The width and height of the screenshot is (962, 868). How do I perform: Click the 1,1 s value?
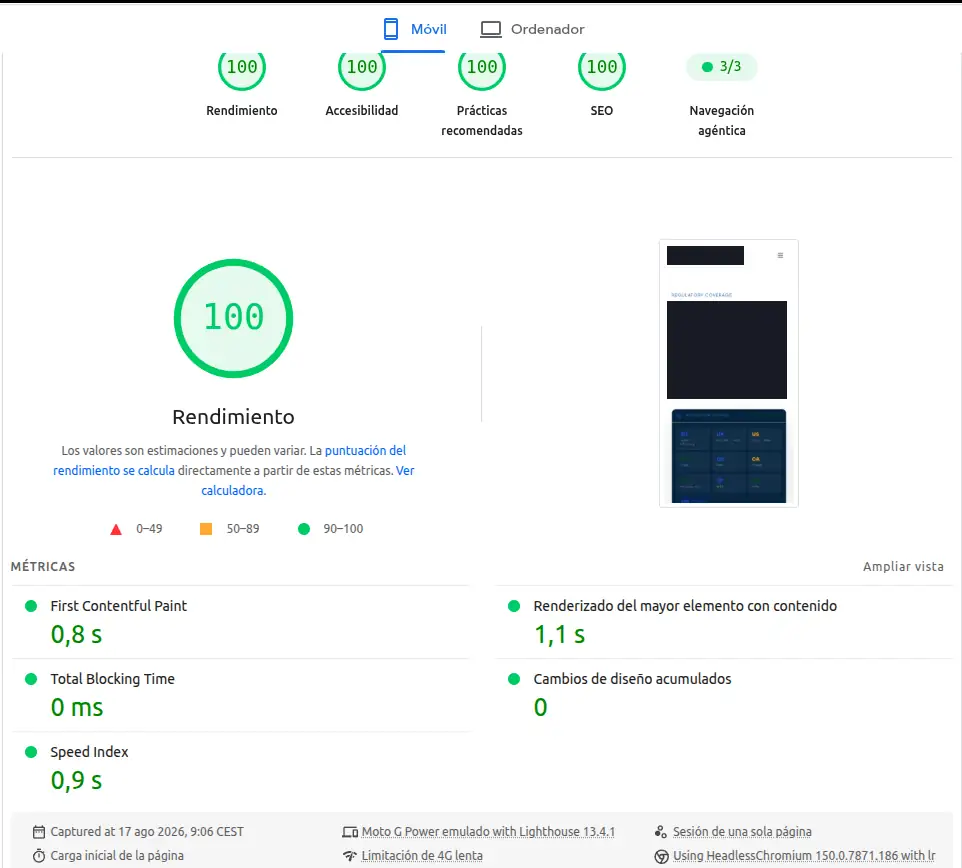[560, 634]
